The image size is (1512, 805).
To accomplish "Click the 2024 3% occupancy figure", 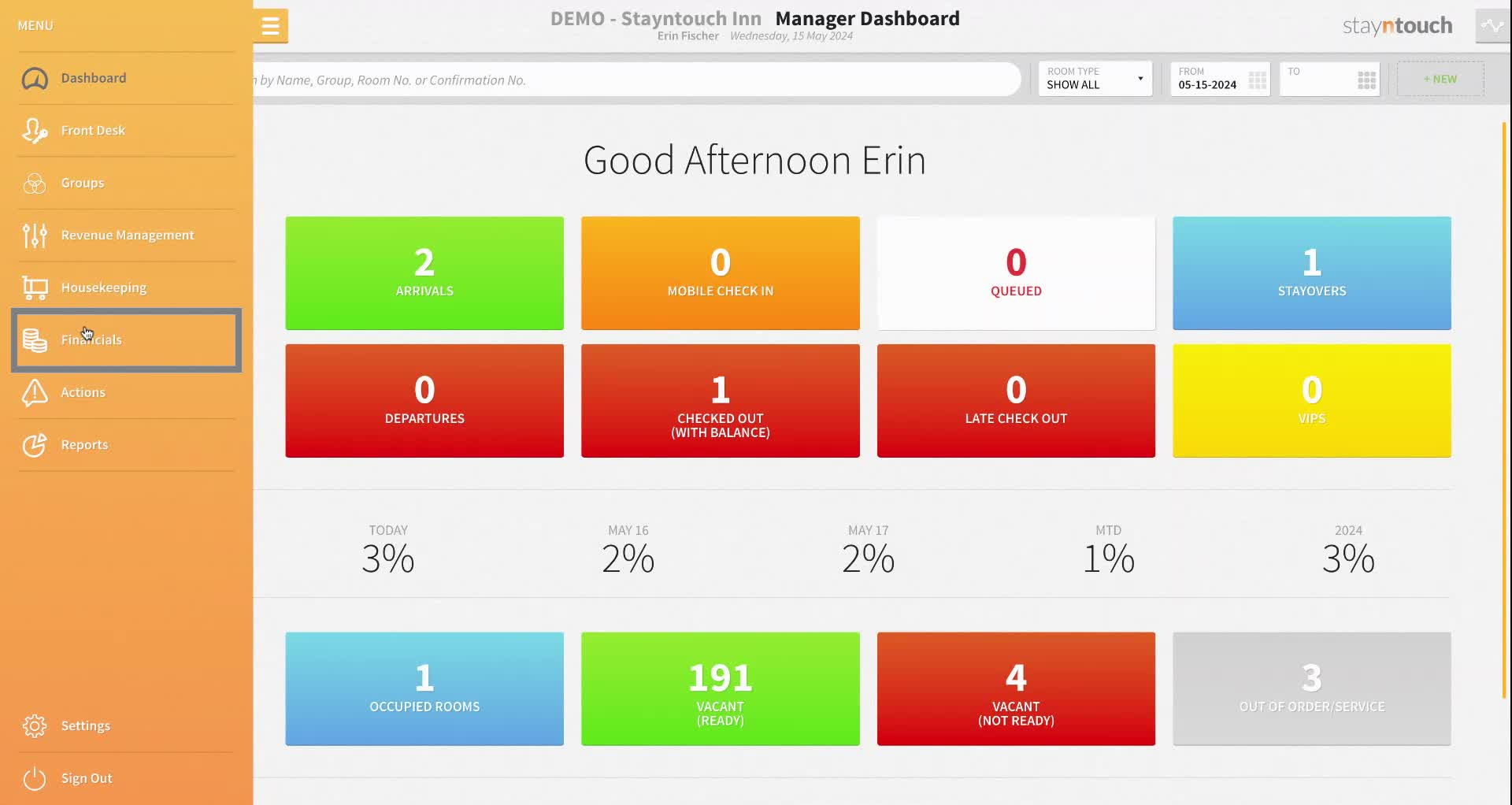I will [x=1349, y=558].
